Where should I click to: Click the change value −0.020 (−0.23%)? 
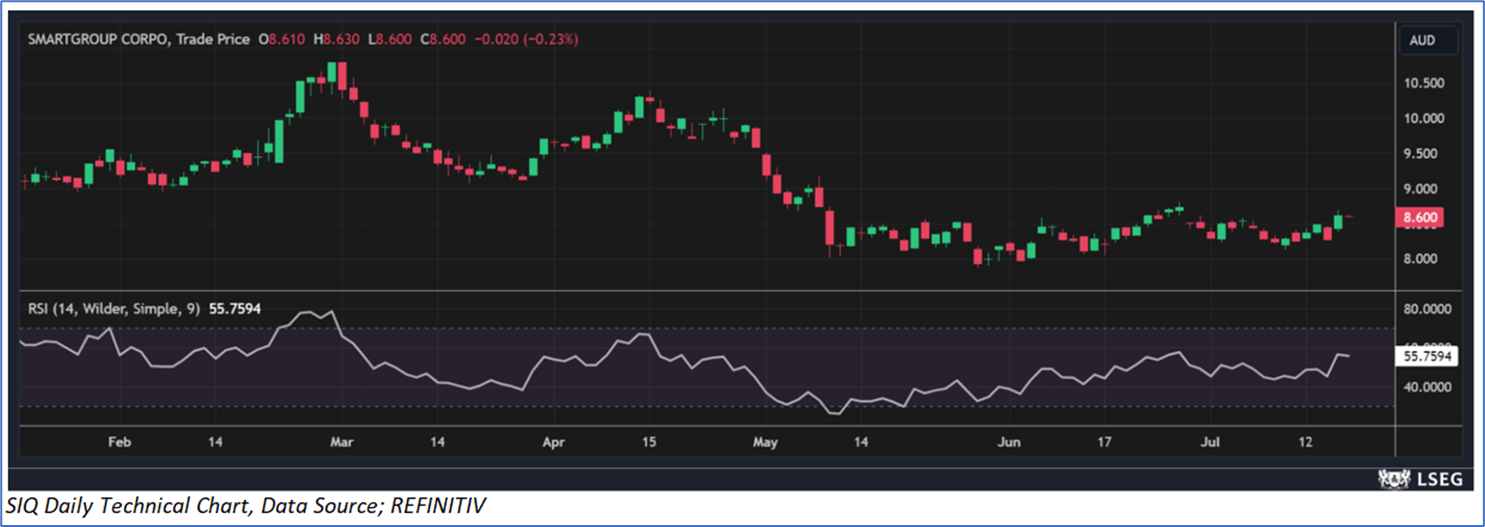[x=524, y=40]
